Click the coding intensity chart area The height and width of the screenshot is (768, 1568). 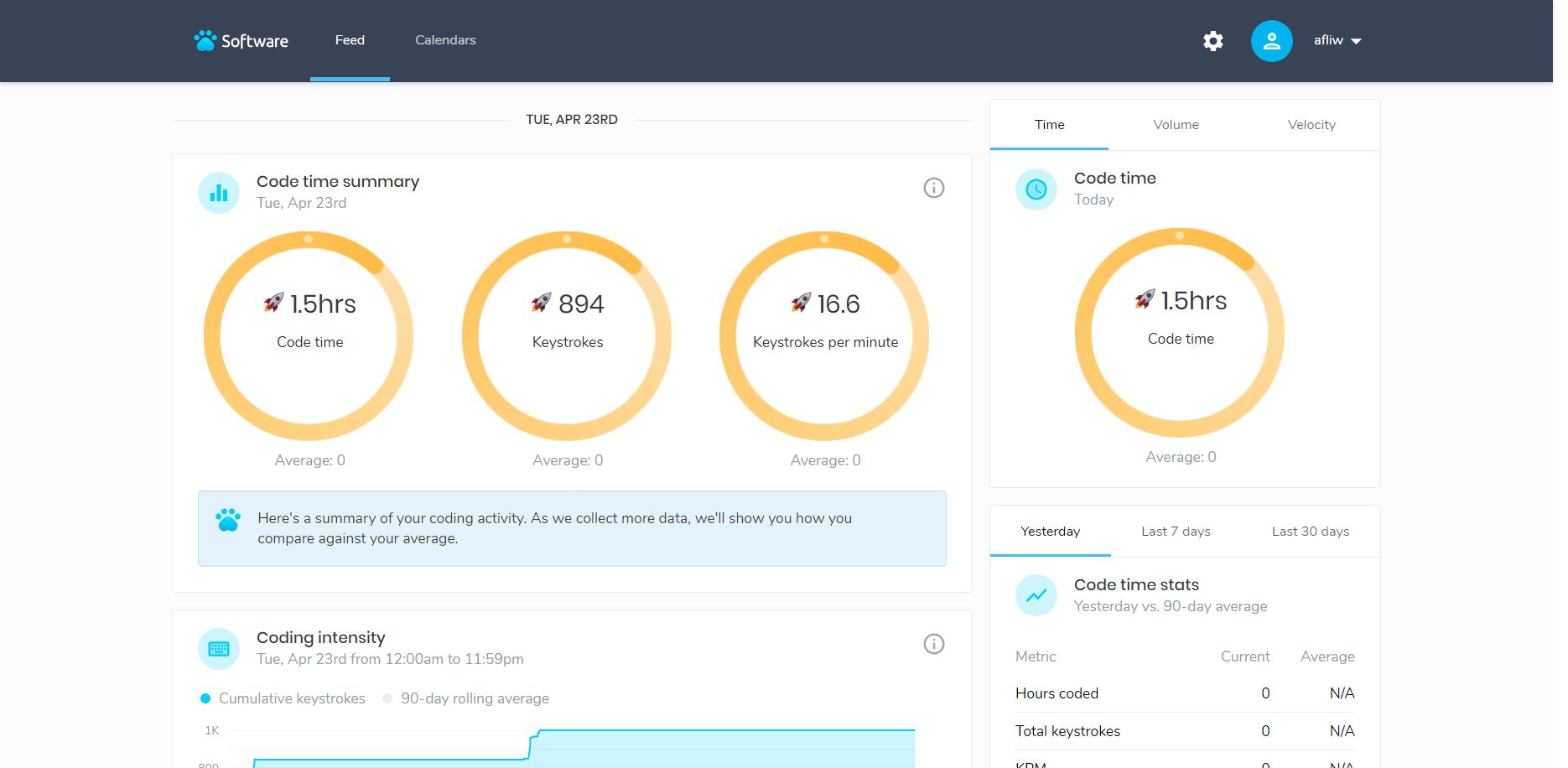572,746
